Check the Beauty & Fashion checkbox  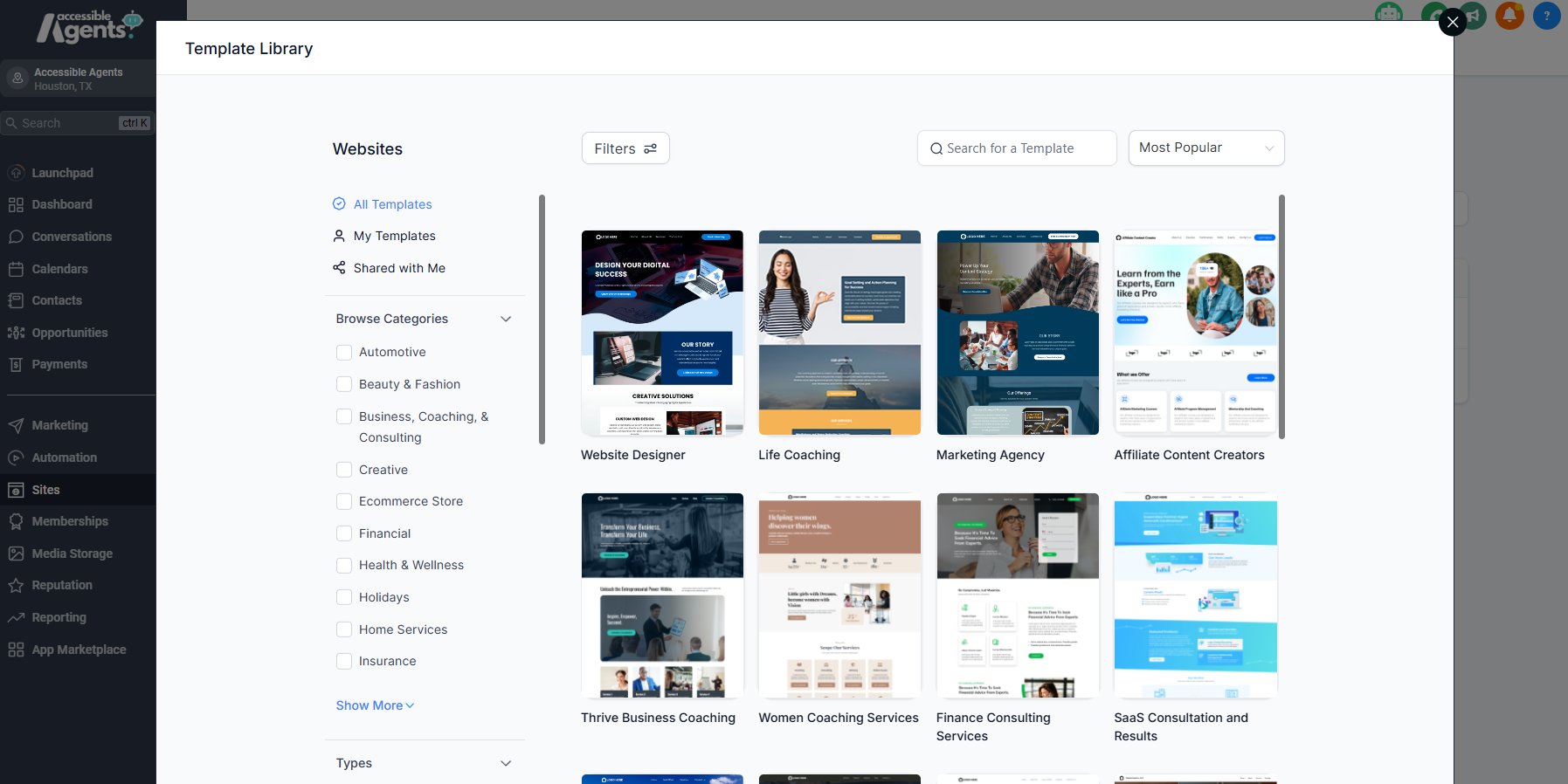pos(344,384)
